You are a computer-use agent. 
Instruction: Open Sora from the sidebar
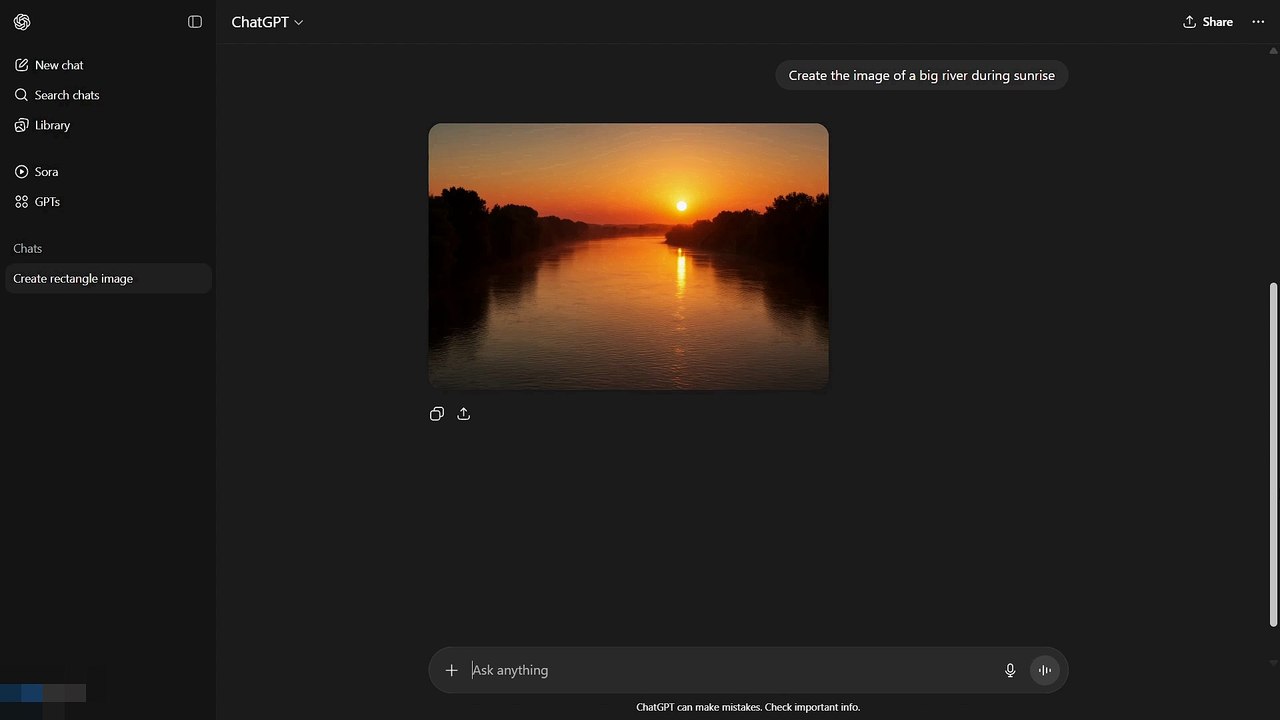coord(108,172)
